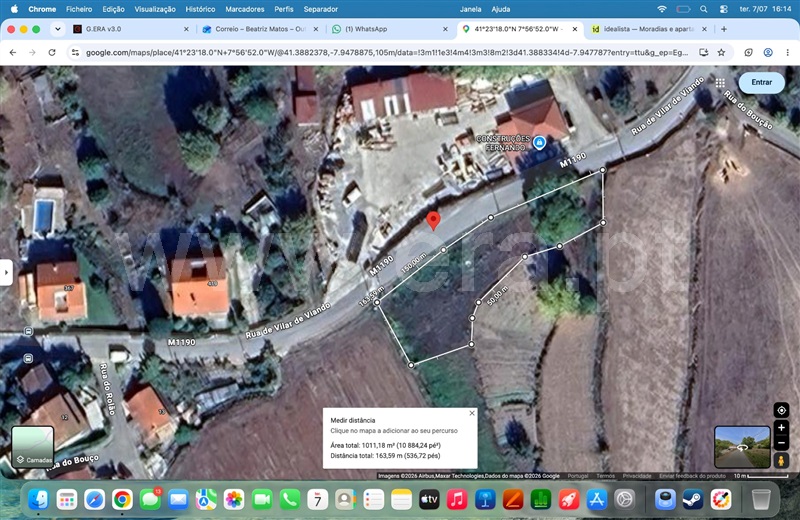
Task: Open the Chrome tab search dropdown
Action: pos(58,29)
